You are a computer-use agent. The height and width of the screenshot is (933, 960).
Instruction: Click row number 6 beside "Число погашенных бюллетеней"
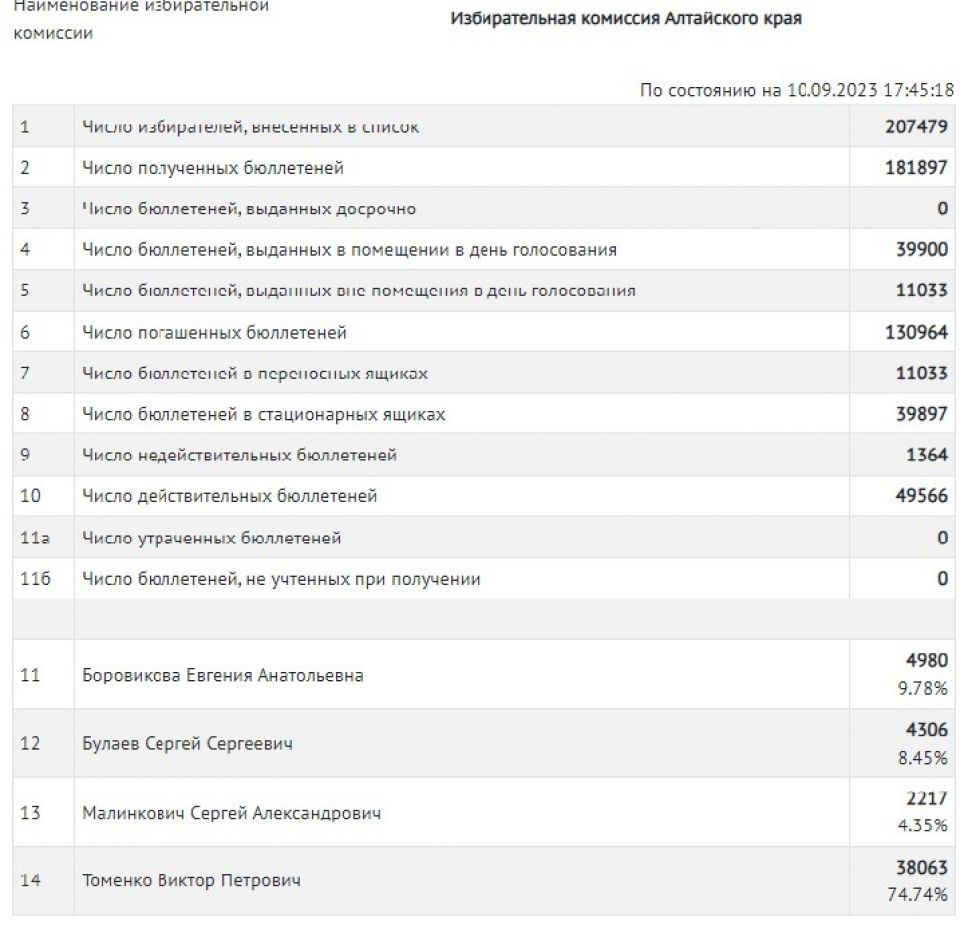[x=24, y=332]
